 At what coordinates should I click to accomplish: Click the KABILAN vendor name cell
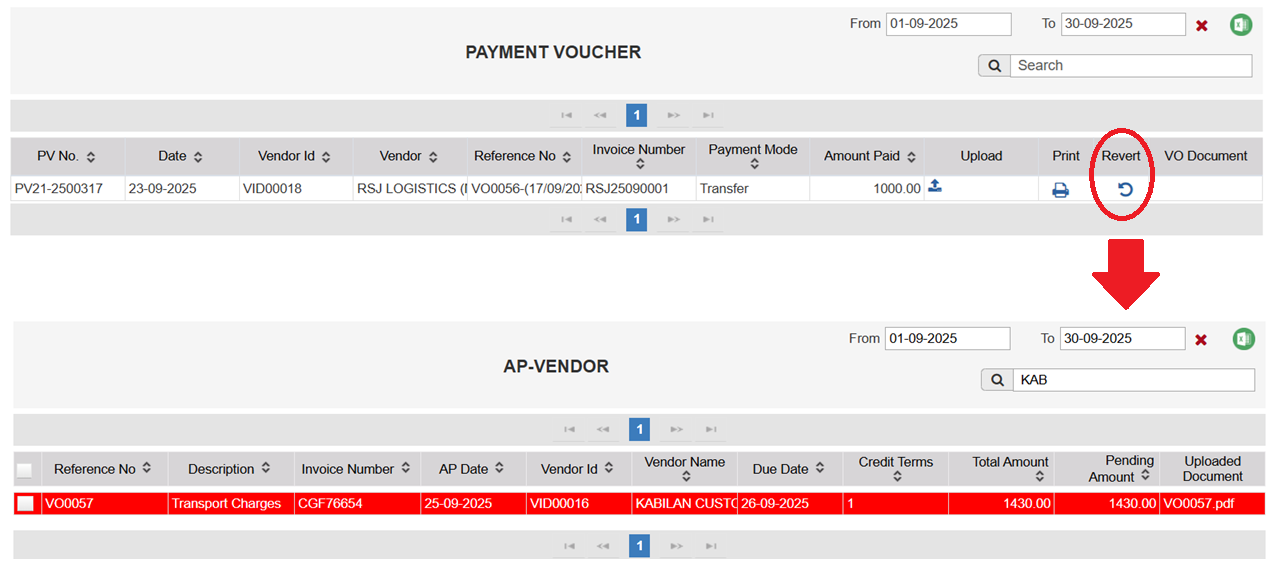click(x=686, y=504)
